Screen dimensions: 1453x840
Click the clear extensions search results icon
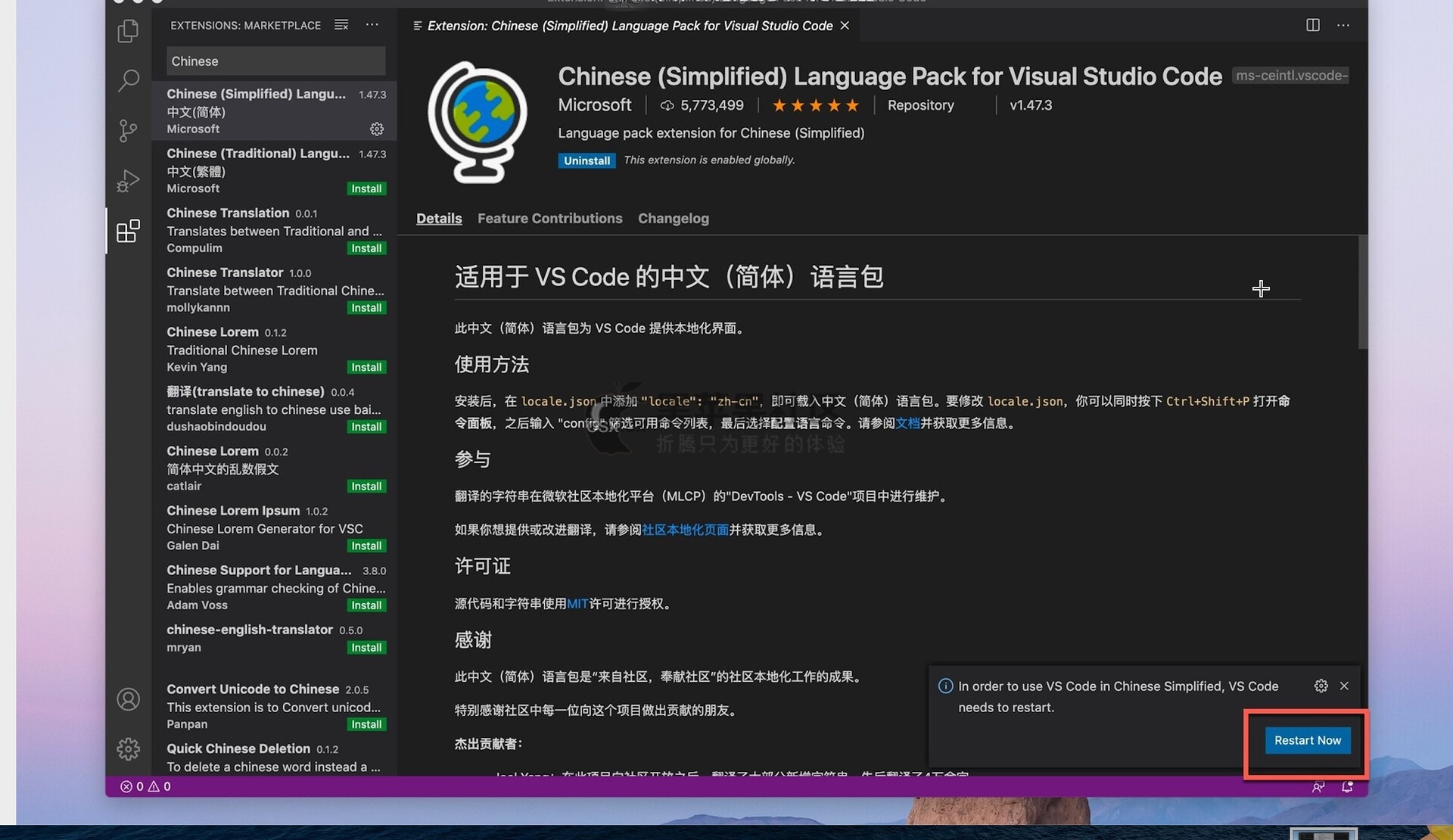point(341,25)
